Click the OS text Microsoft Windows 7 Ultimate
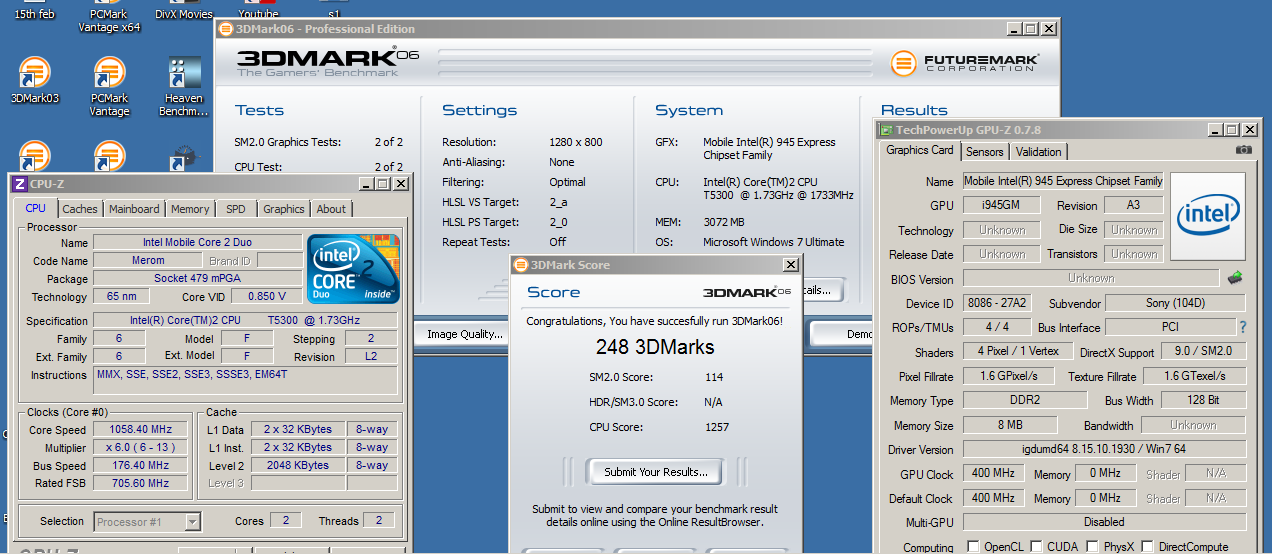This screenshot has height=554, width=1272. [774, 242]
